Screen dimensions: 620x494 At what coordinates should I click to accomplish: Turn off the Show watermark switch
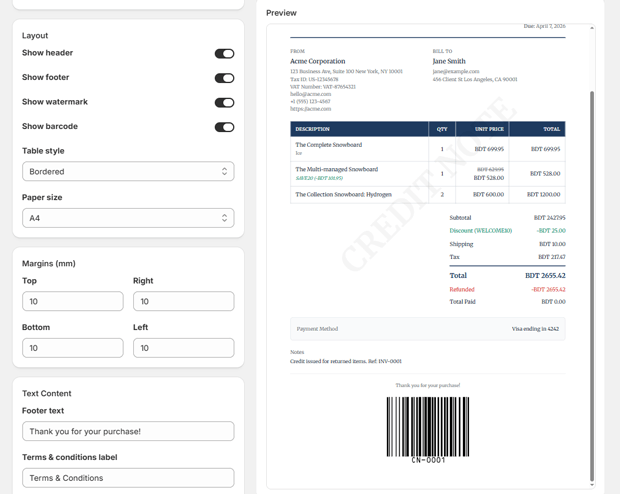pos(224,102)
